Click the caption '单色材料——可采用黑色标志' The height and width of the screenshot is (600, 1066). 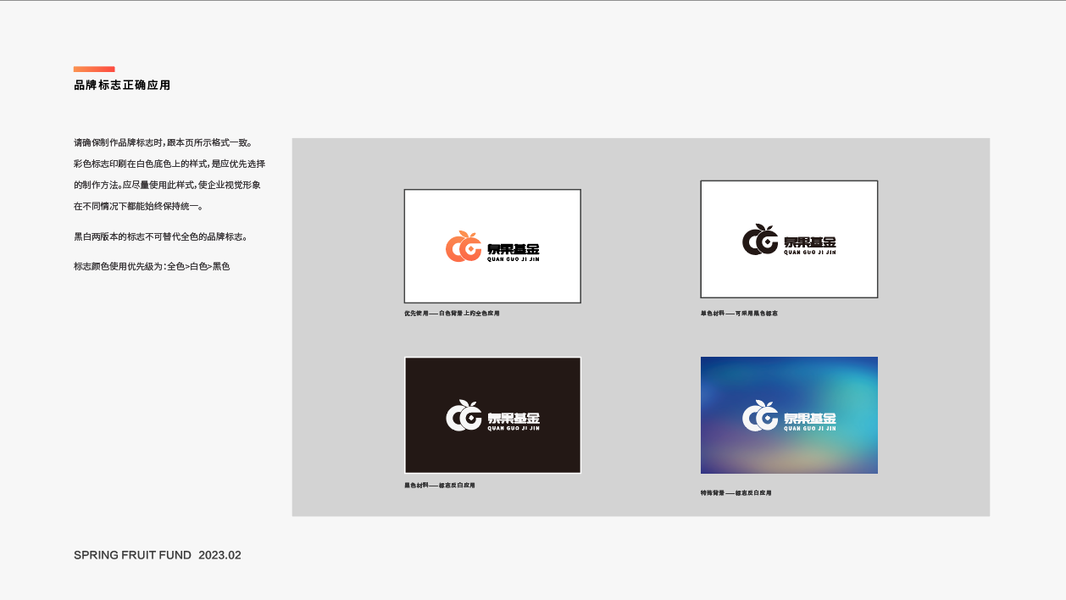(739, 313)
